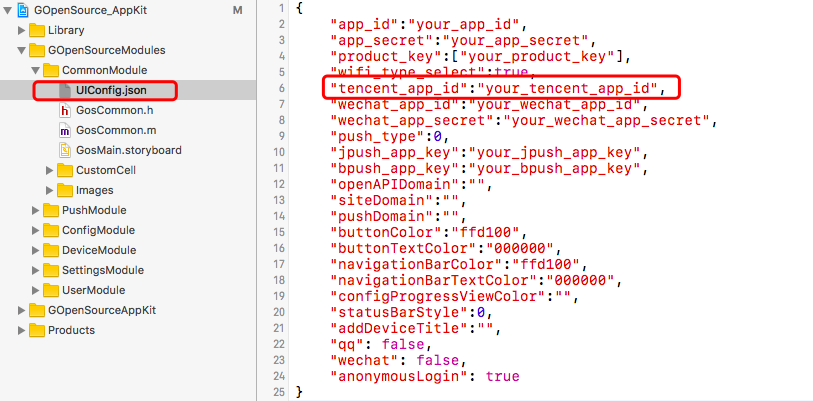Select the SettingsModule group
This screenshot has height=401, width=813.
[102, 270]
